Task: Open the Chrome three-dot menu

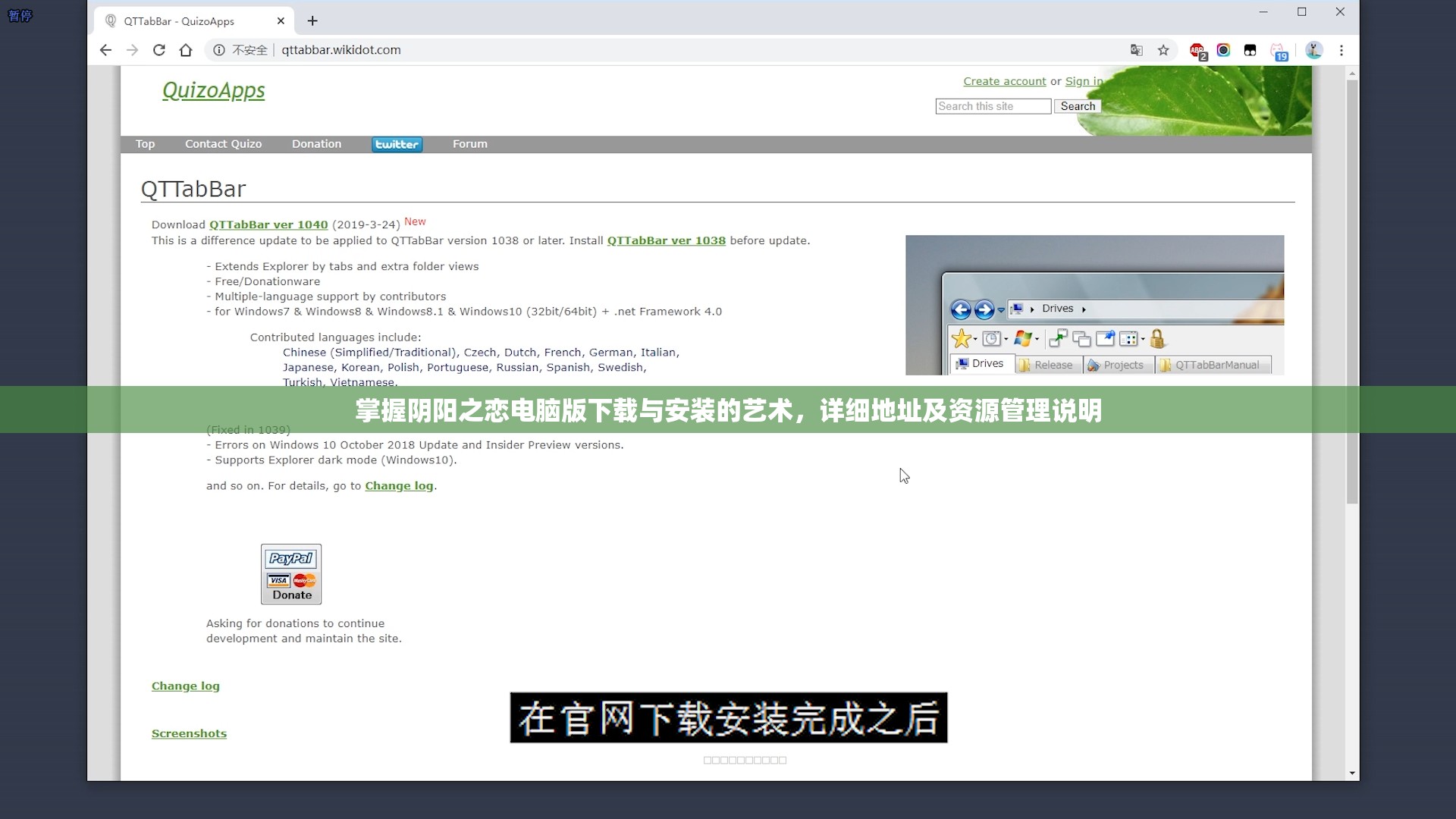Action: [x=1341, y=50]
